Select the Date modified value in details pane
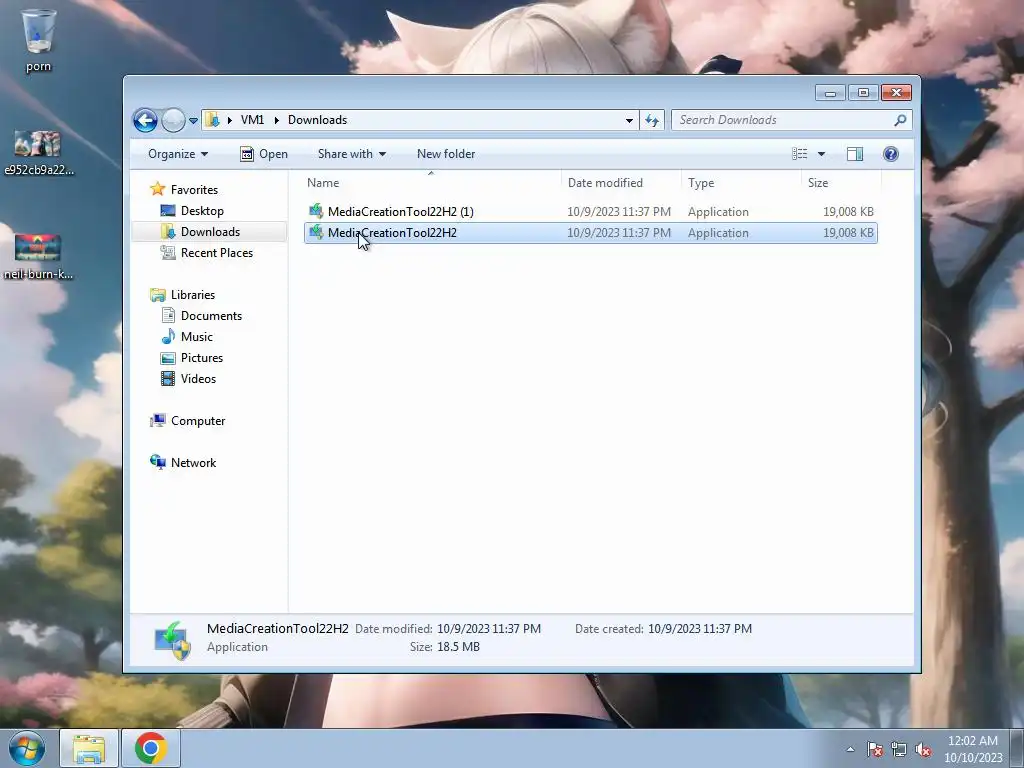 click(x=488, y=629)
